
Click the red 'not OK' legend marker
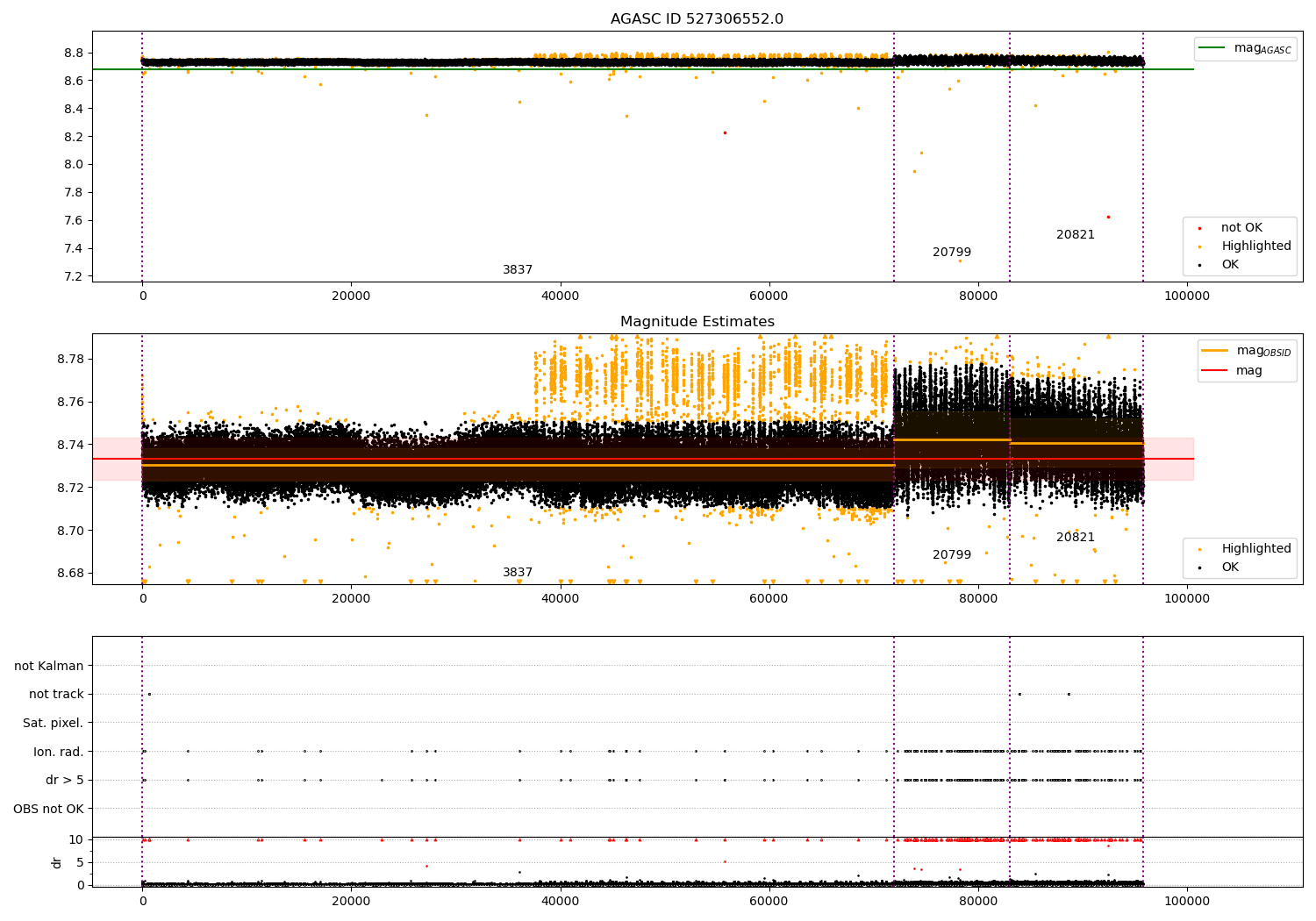(x=1199, y=228)
